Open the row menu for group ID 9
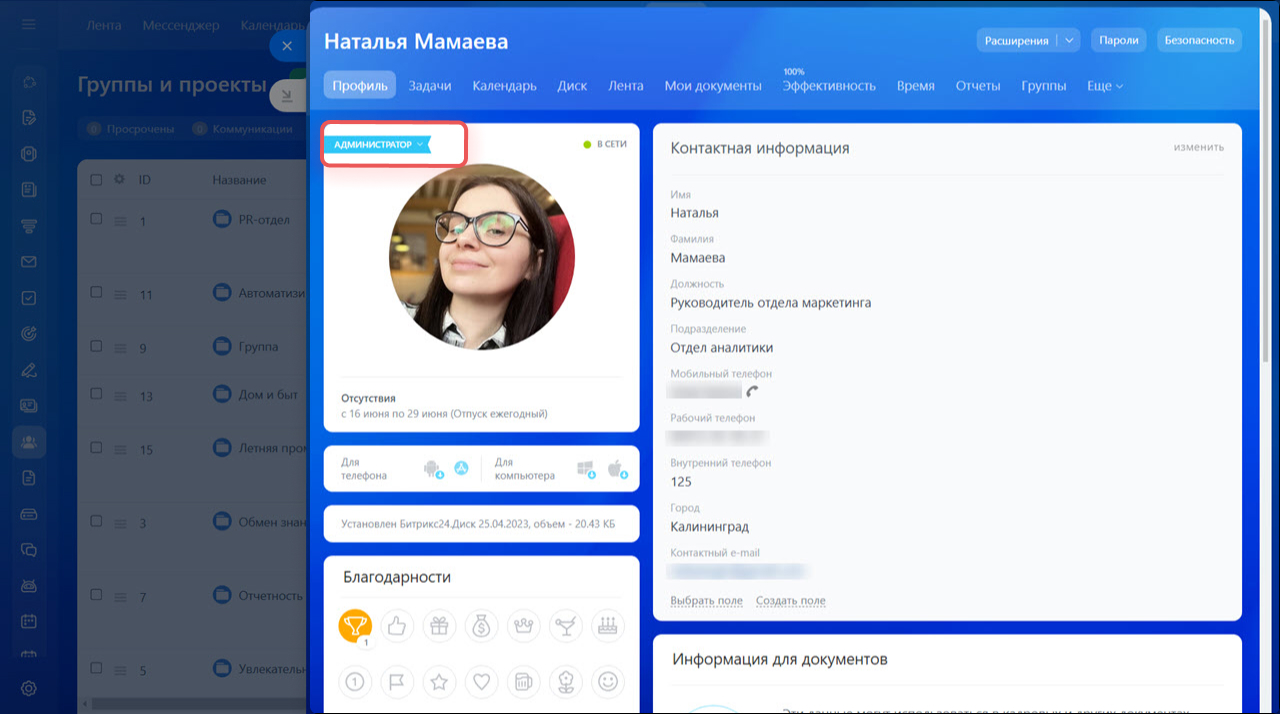The height and width of the screenshot is (714, 1280). pyautogui.click(x=120, y=348)
